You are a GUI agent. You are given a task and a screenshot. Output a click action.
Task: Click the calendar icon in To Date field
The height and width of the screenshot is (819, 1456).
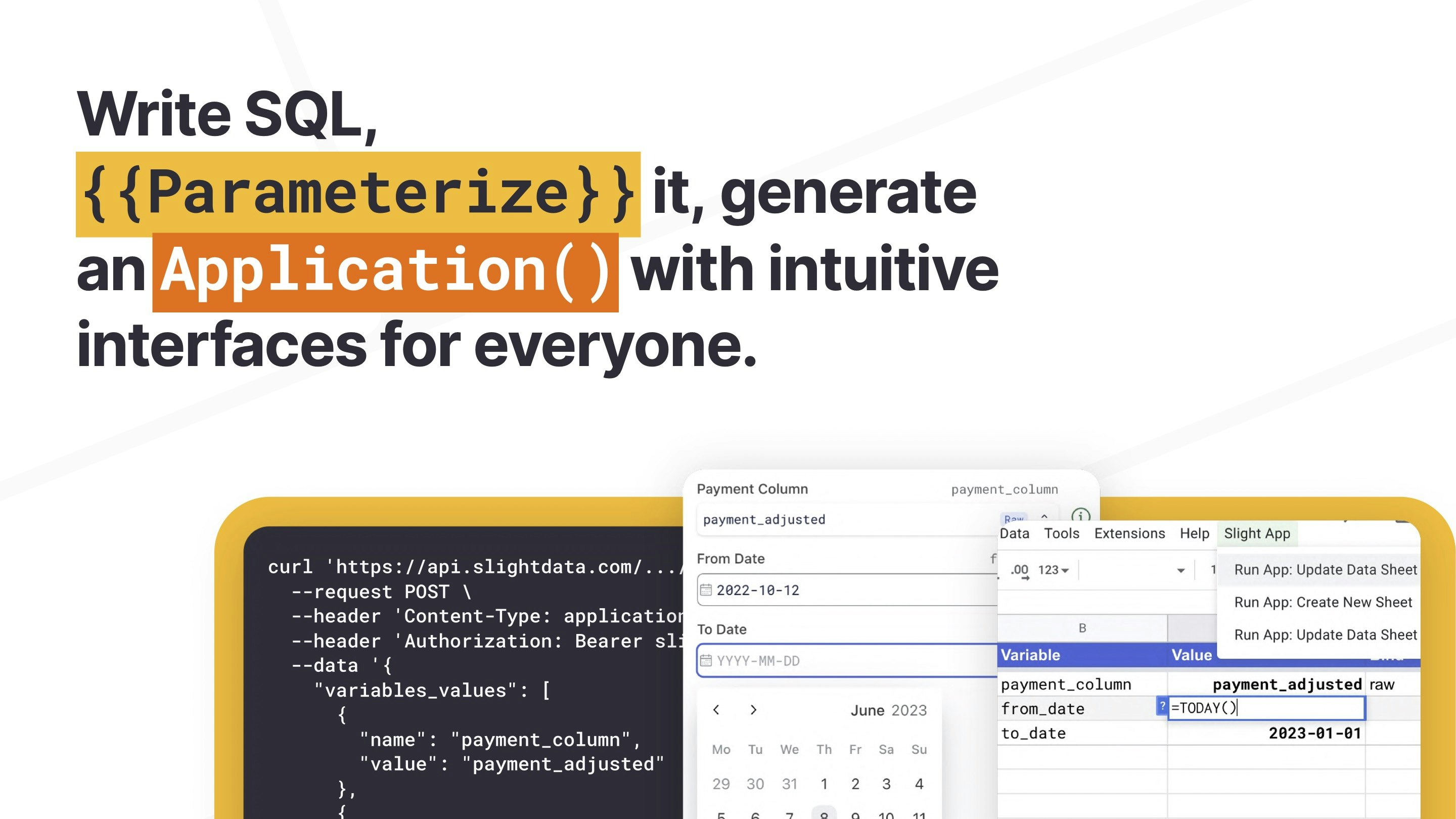tap(705, 660)
